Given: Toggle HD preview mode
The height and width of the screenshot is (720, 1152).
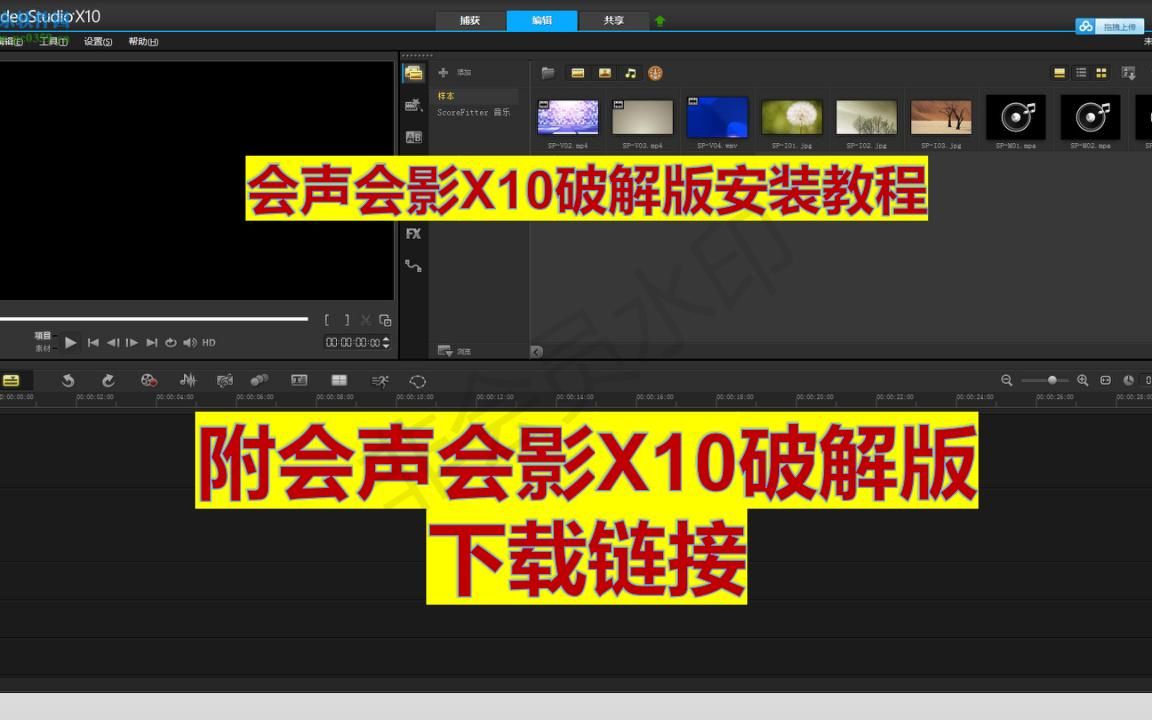Looking at the screenshot, I should (209, 343).
